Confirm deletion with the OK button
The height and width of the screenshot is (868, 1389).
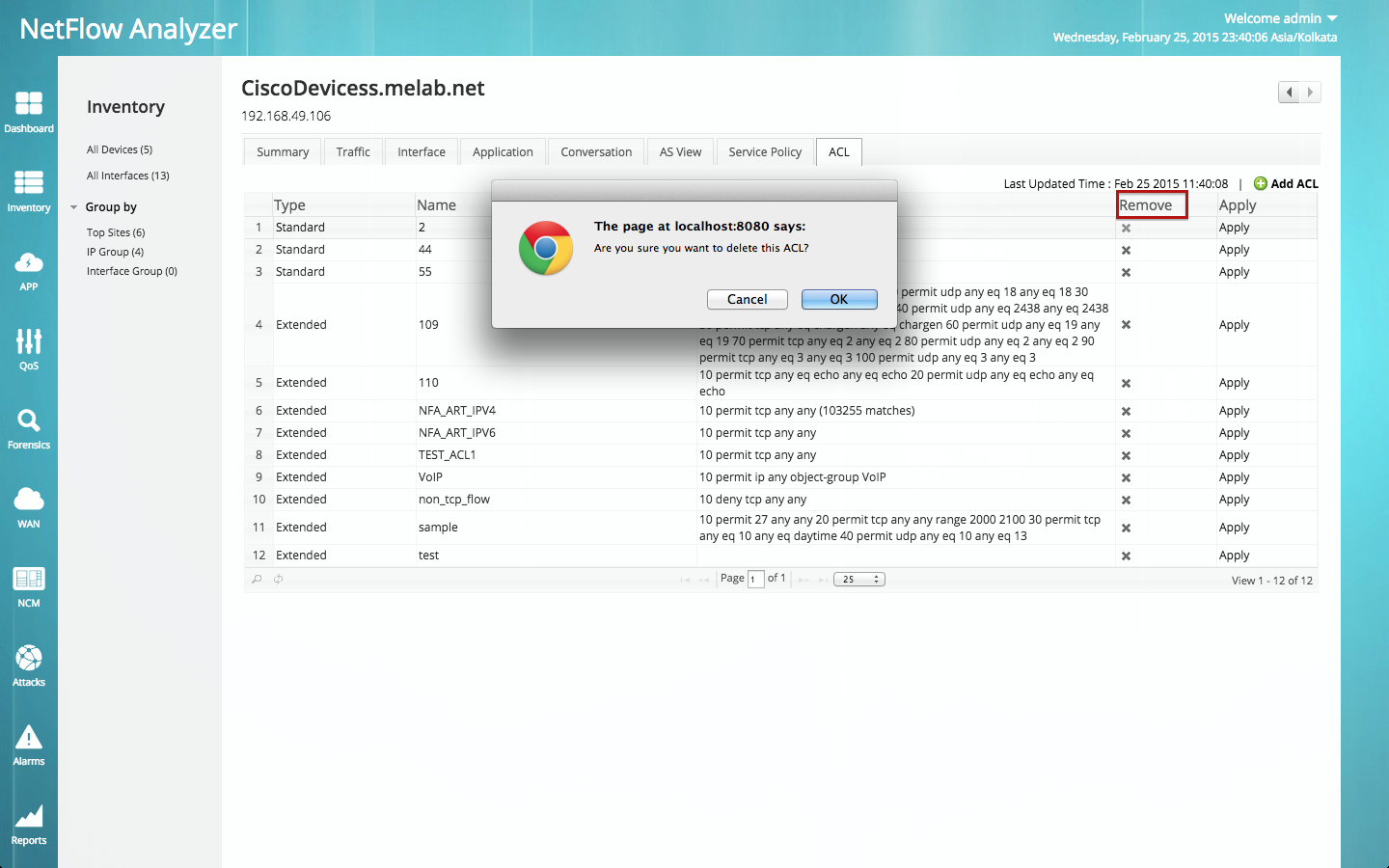point(839,300)
